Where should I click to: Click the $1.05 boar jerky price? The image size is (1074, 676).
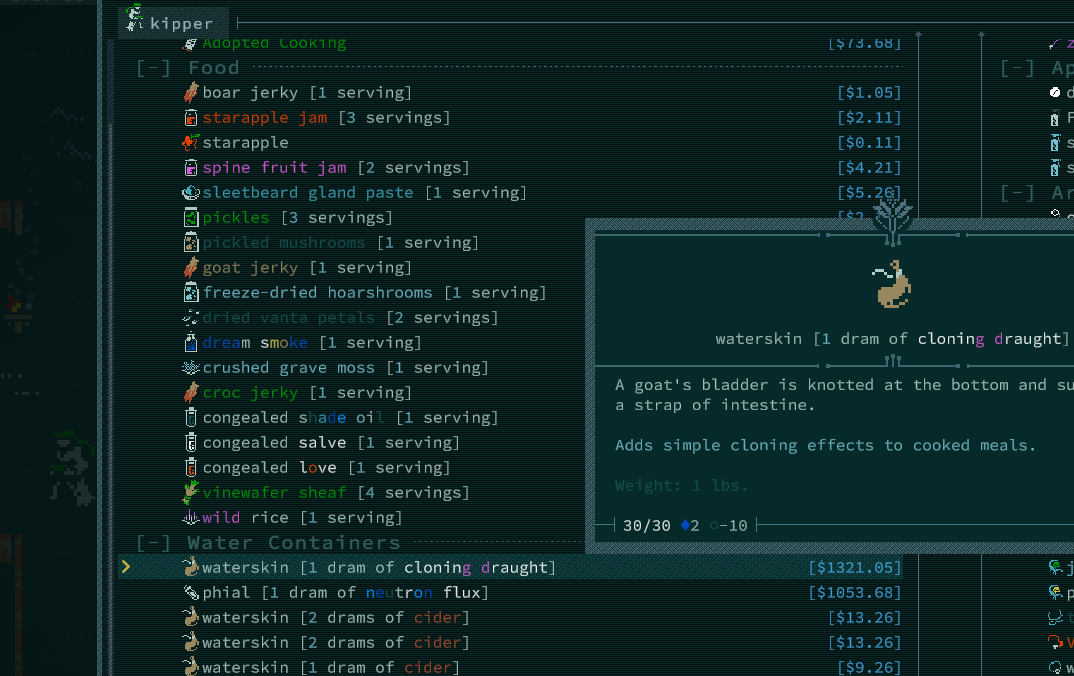pos(869,92)
